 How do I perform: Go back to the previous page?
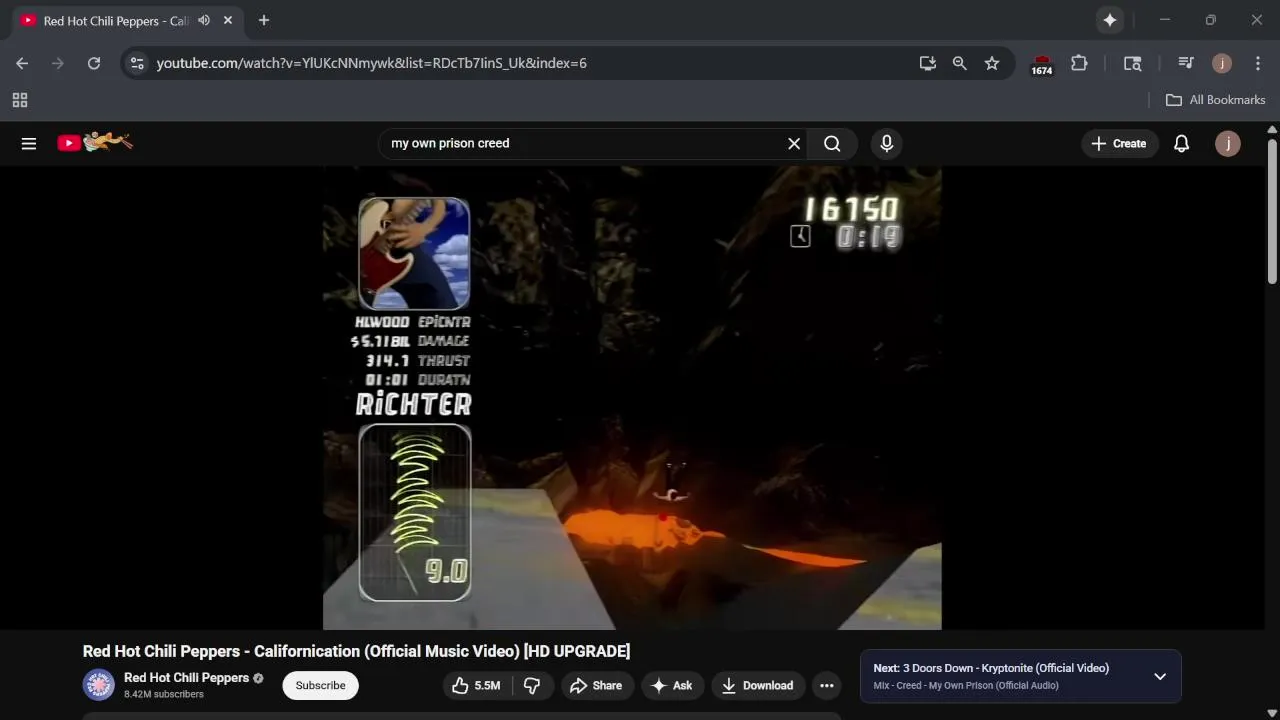click(x=22, y=63)
